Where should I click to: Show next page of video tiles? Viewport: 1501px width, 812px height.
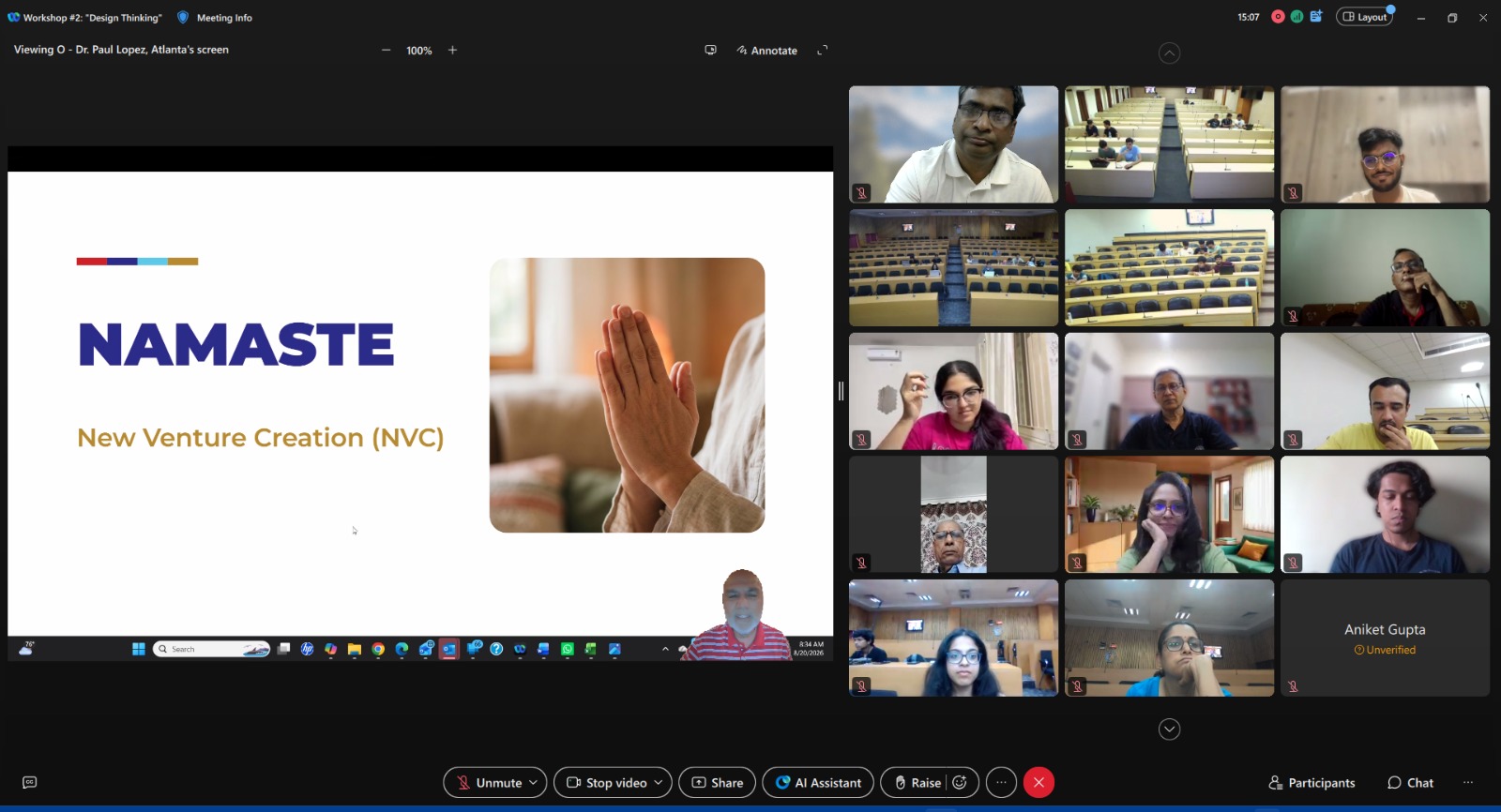click(1169, 729)
